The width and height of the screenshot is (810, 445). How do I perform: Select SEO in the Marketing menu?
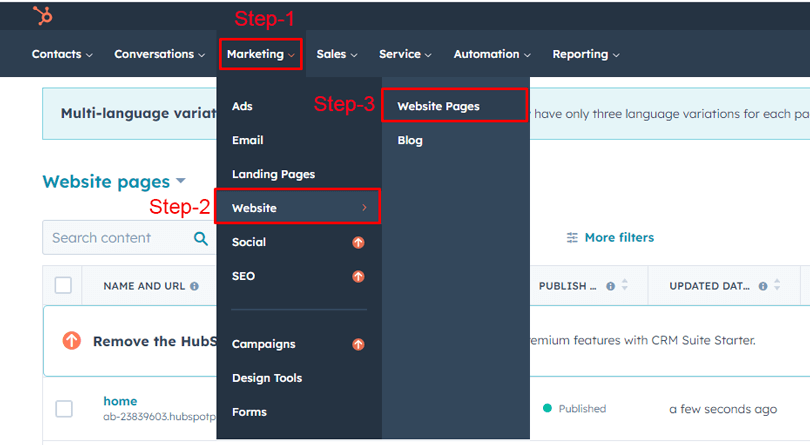point(243,276)
